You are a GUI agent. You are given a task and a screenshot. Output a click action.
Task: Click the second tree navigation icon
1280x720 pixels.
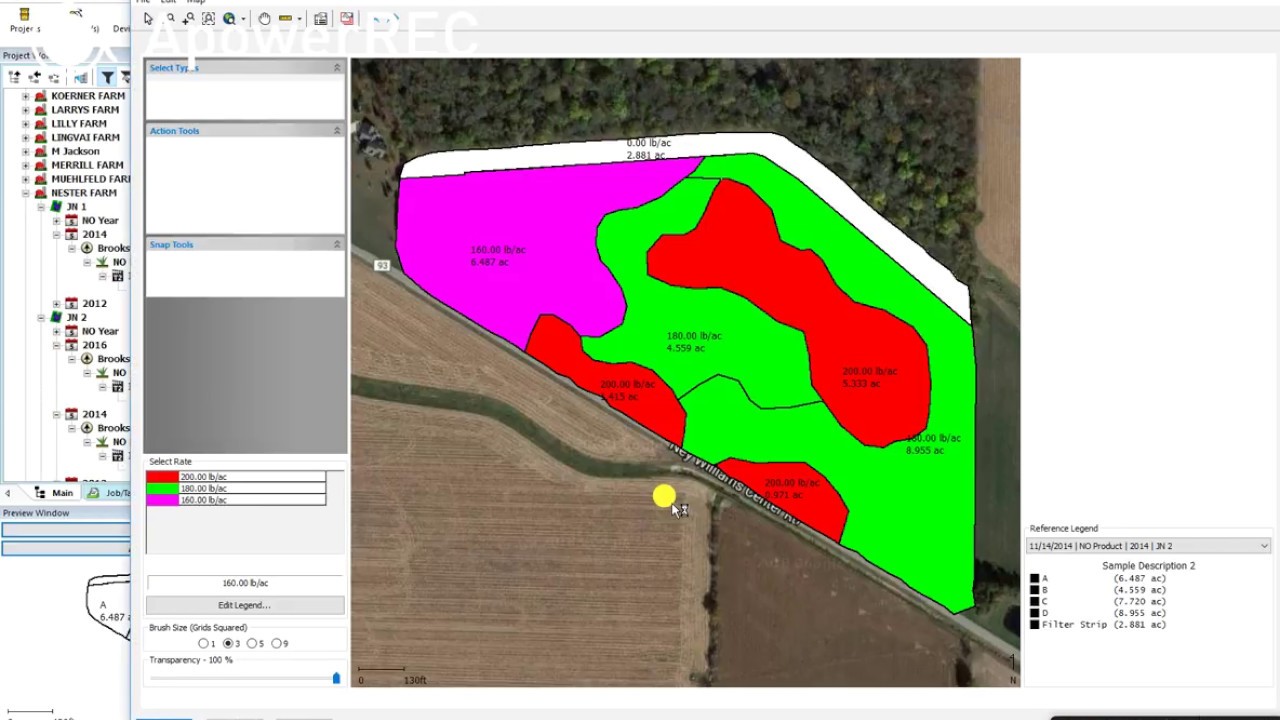click(x=35, y=77)
